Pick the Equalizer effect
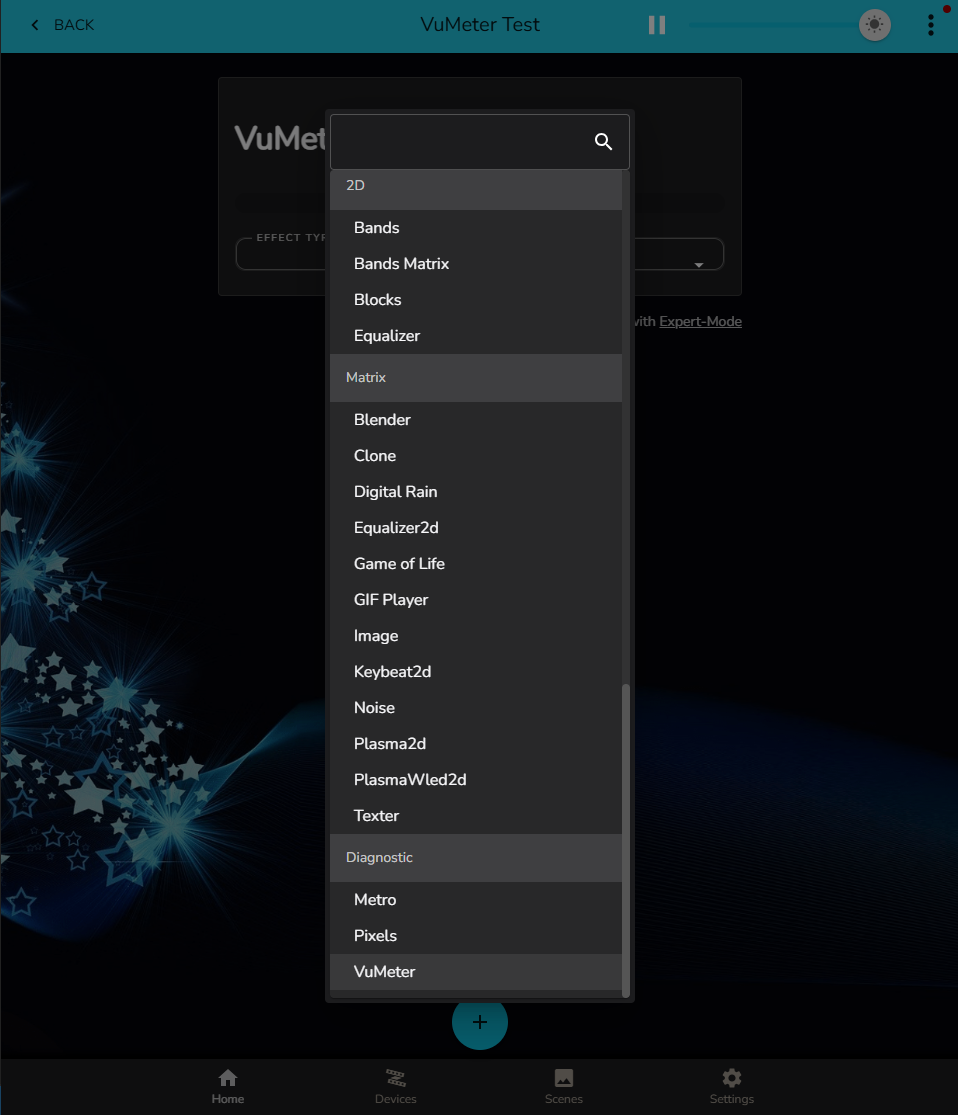 click(476, 336)
